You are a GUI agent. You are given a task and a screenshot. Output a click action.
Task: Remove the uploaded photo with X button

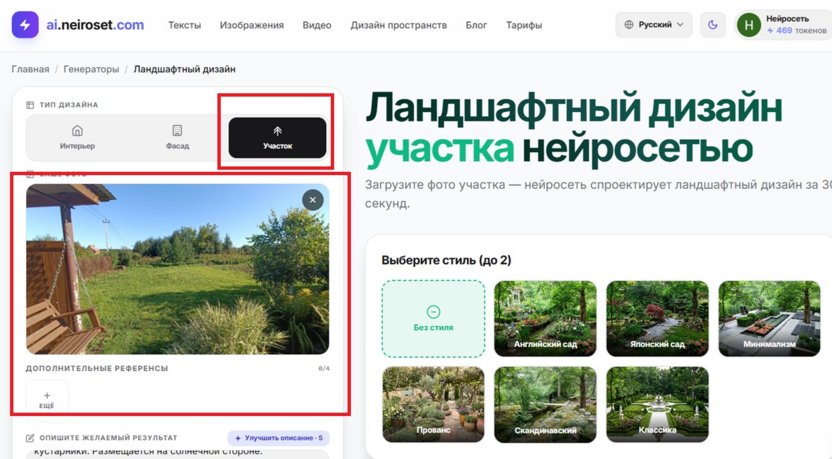click(313, 200)
